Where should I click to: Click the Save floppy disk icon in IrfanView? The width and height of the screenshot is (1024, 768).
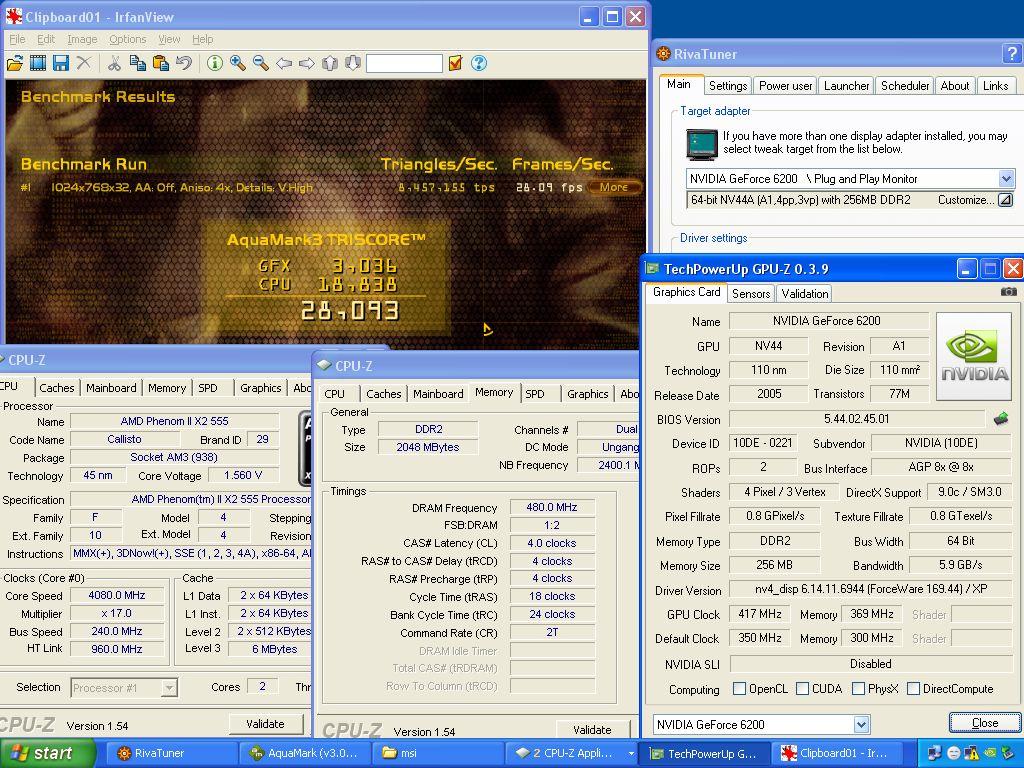pos(61,63)
